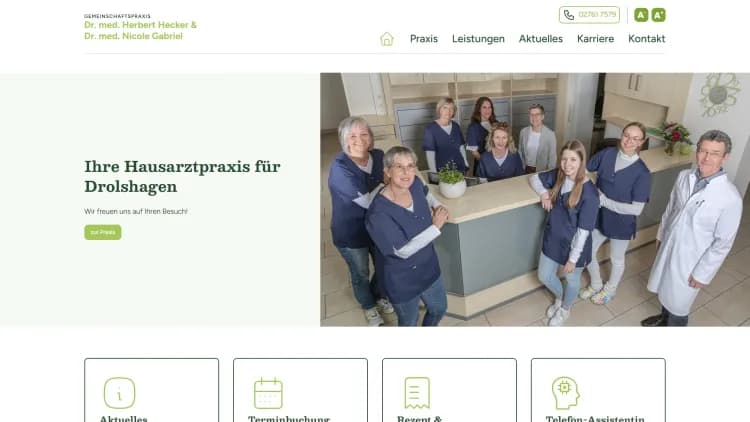Click the receipt icon in Rezept card
750x422 pixels.
[417, 393]
